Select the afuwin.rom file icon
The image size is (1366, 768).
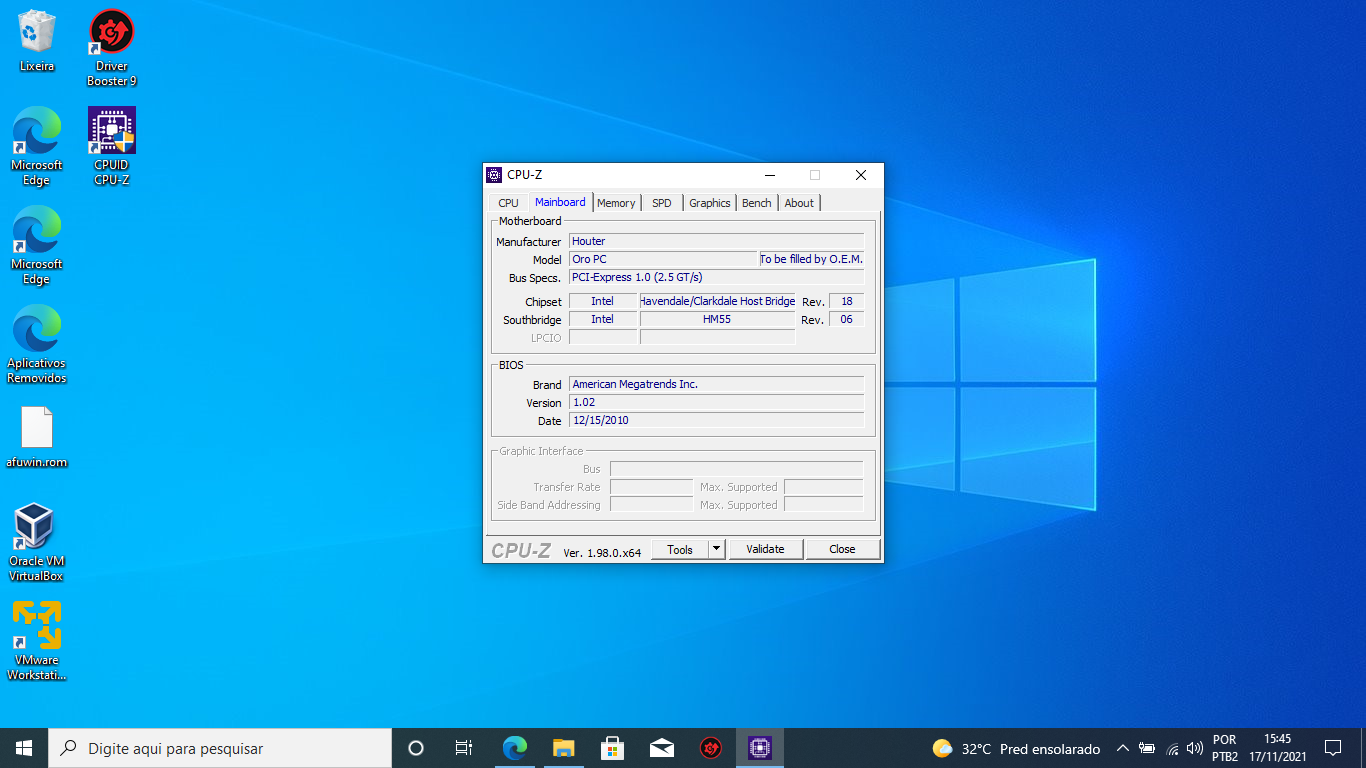pyautogui.click(x=37, y=437)
